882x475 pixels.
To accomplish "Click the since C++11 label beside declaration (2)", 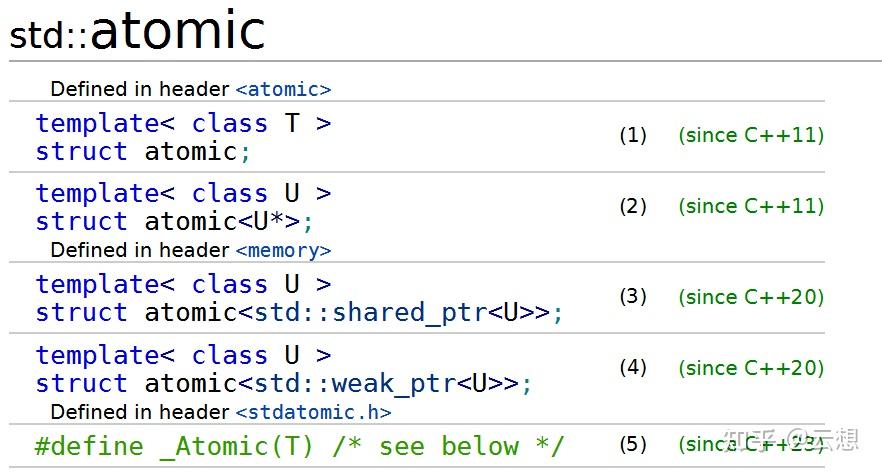I will (x=751, y=206).
